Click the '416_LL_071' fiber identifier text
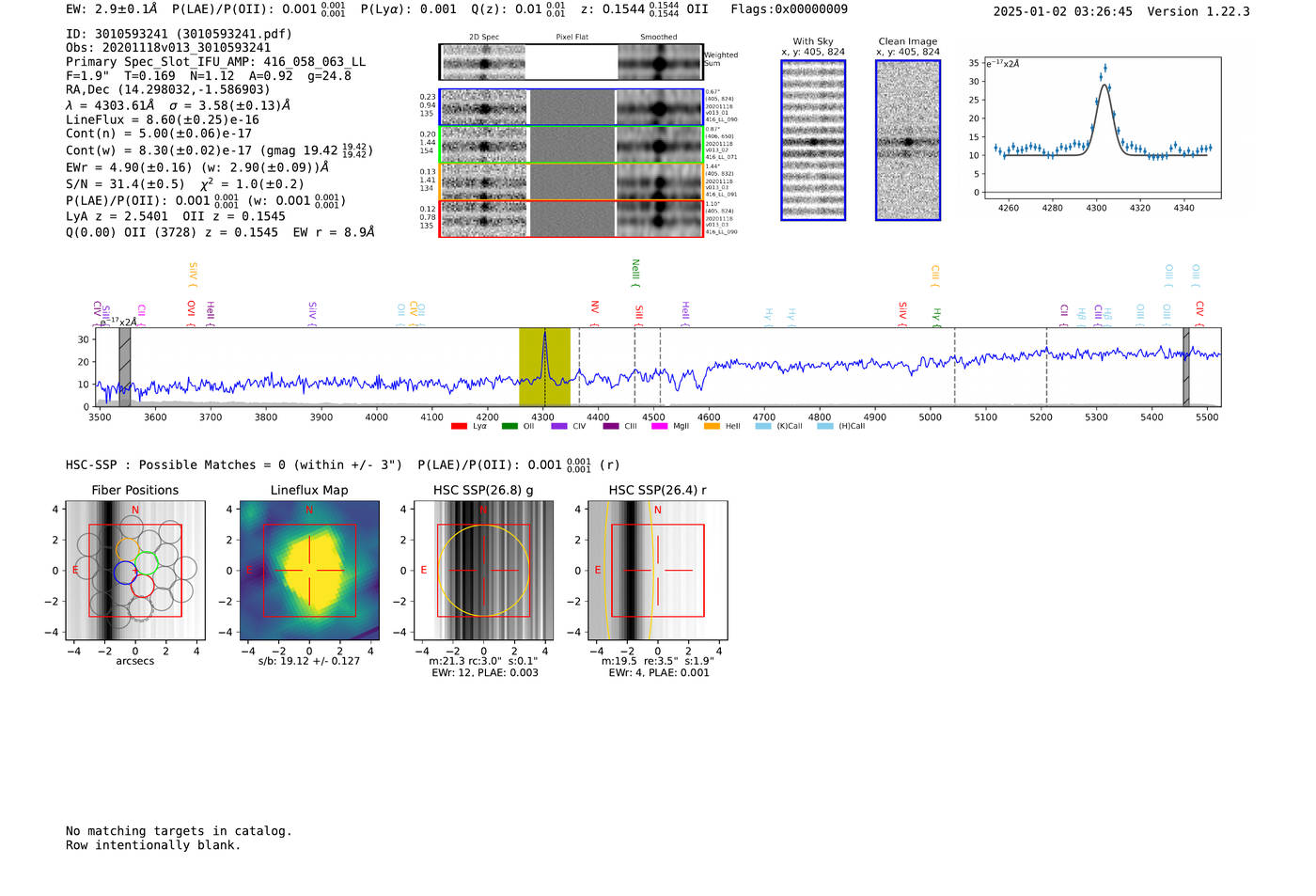 click(x=721, y=157)
